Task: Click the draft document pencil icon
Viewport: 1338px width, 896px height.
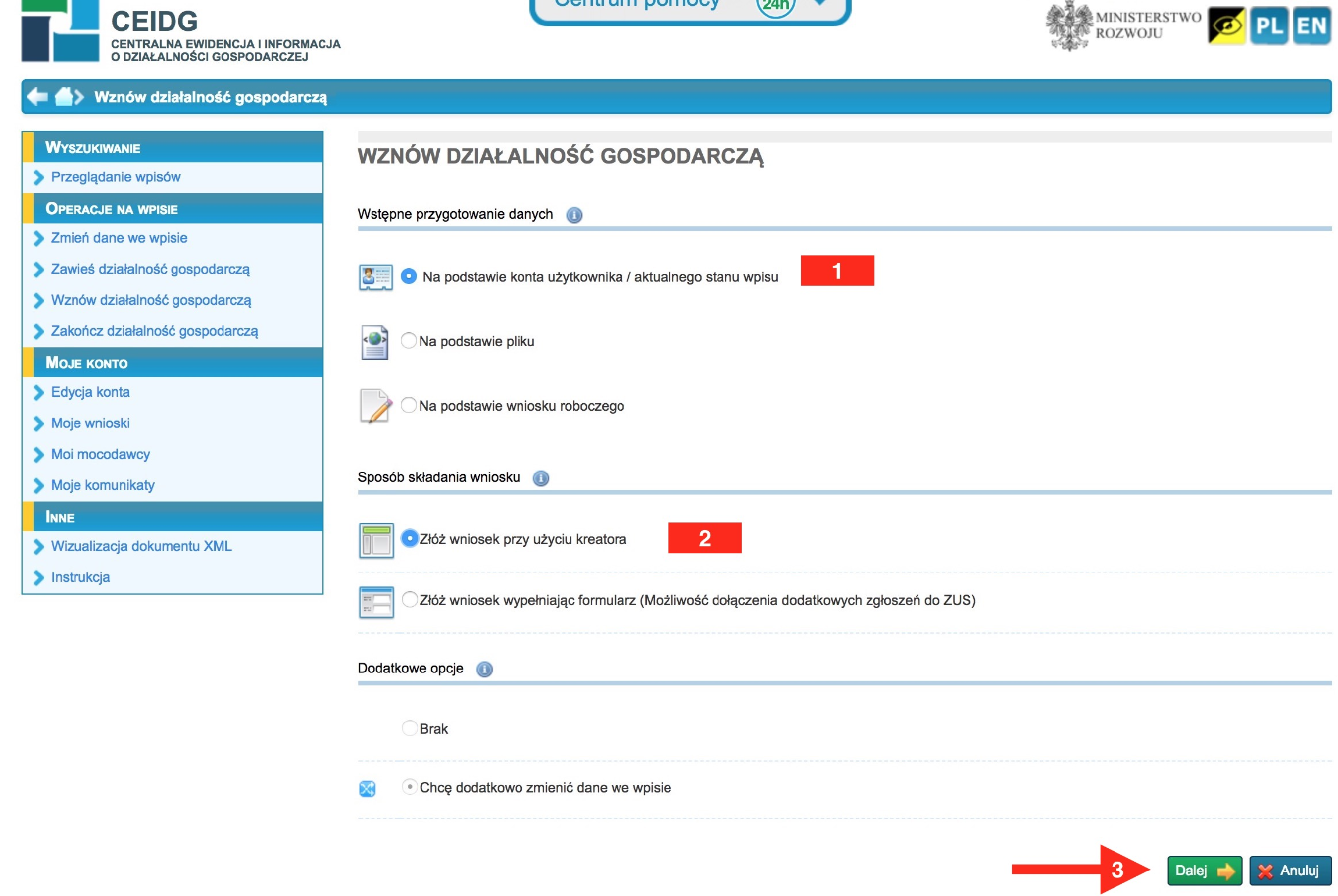Action: click(x=376, y=406)
